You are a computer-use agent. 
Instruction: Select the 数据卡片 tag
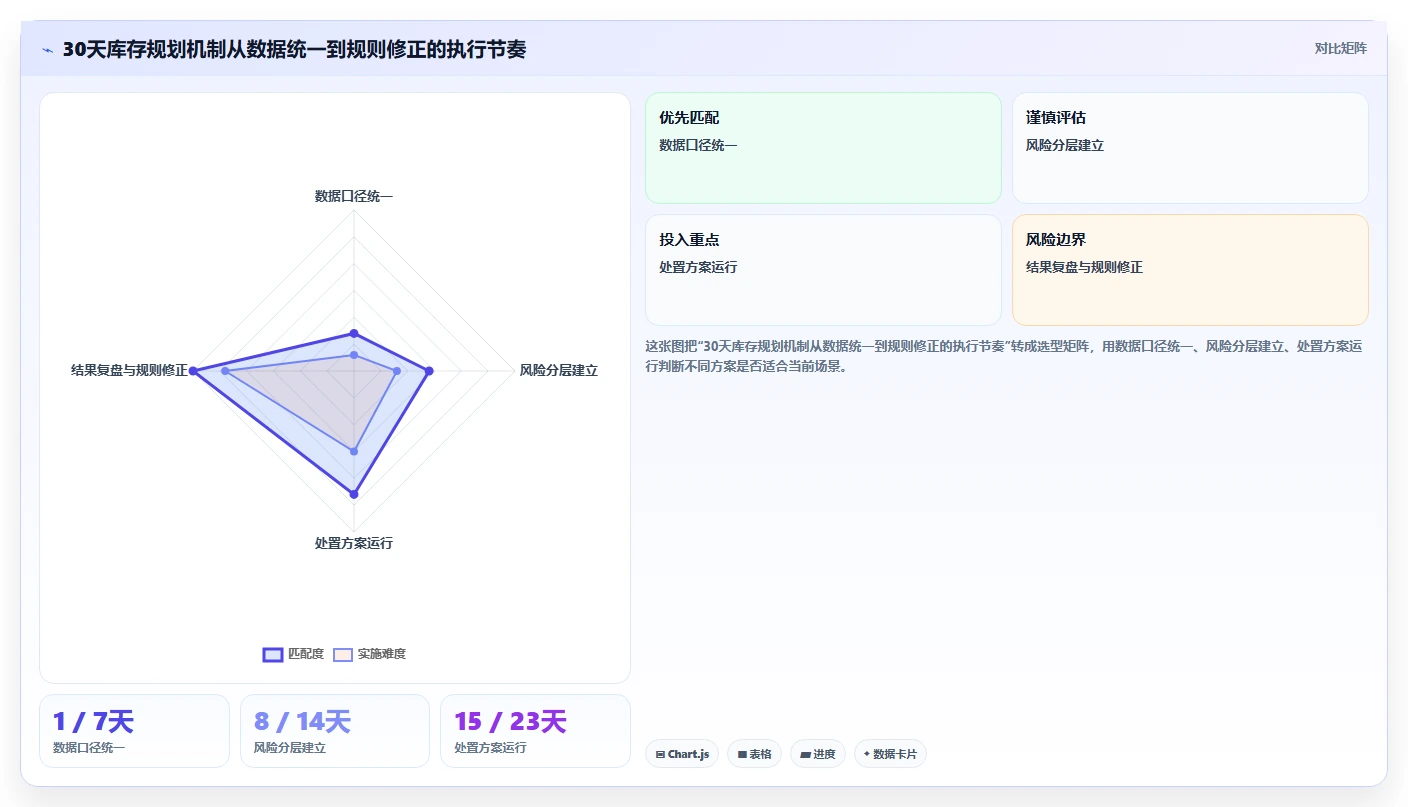click(890, 754)
